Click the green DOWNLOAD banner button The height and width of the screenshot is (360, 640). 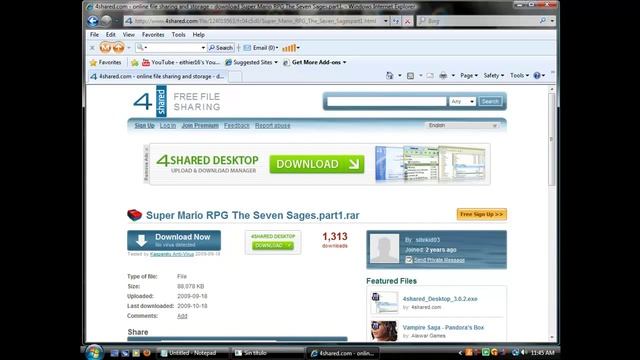pyautogui.click(x=317, y=164)
